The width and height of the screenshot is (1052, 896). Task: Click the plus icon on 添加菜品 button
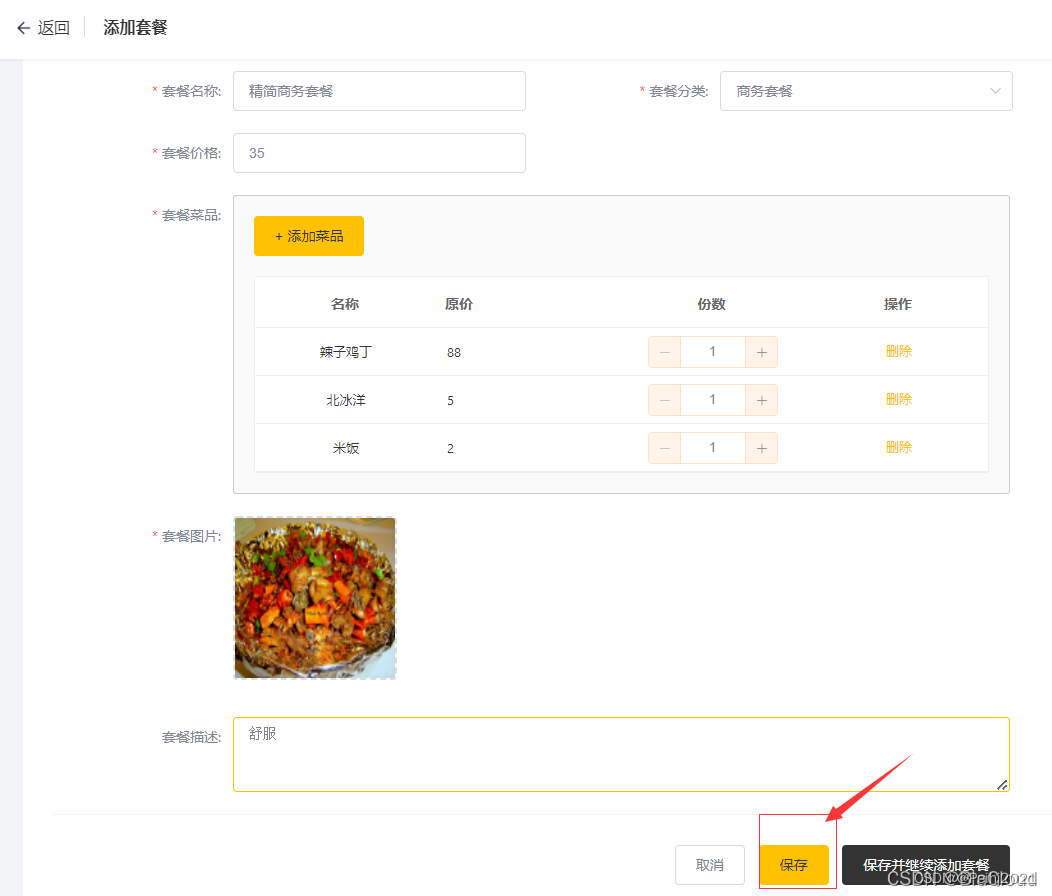pos(281,235)
